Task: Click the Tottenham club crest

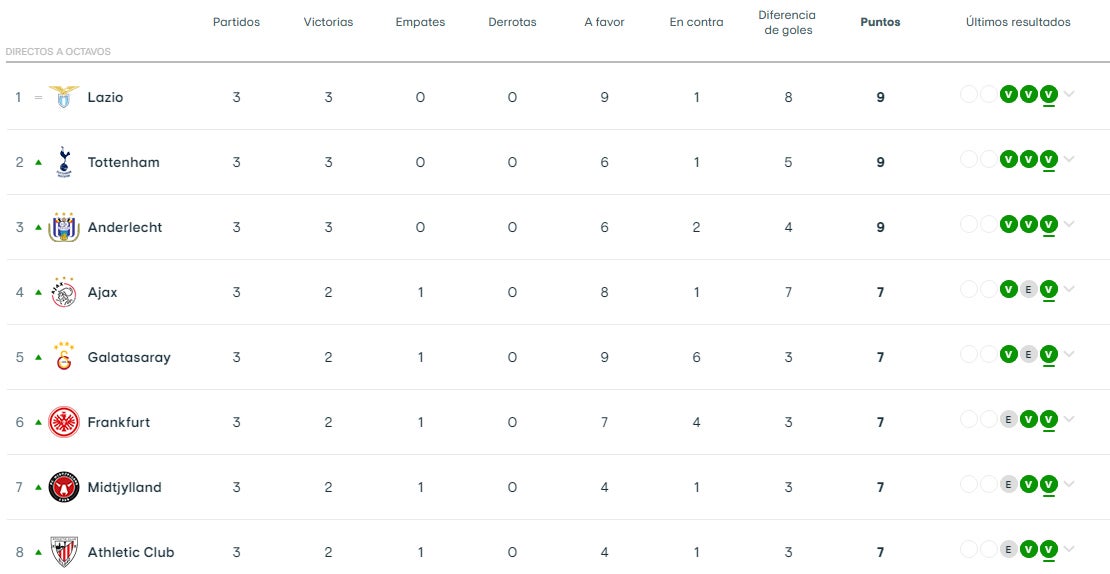Action: pos(64,162)
